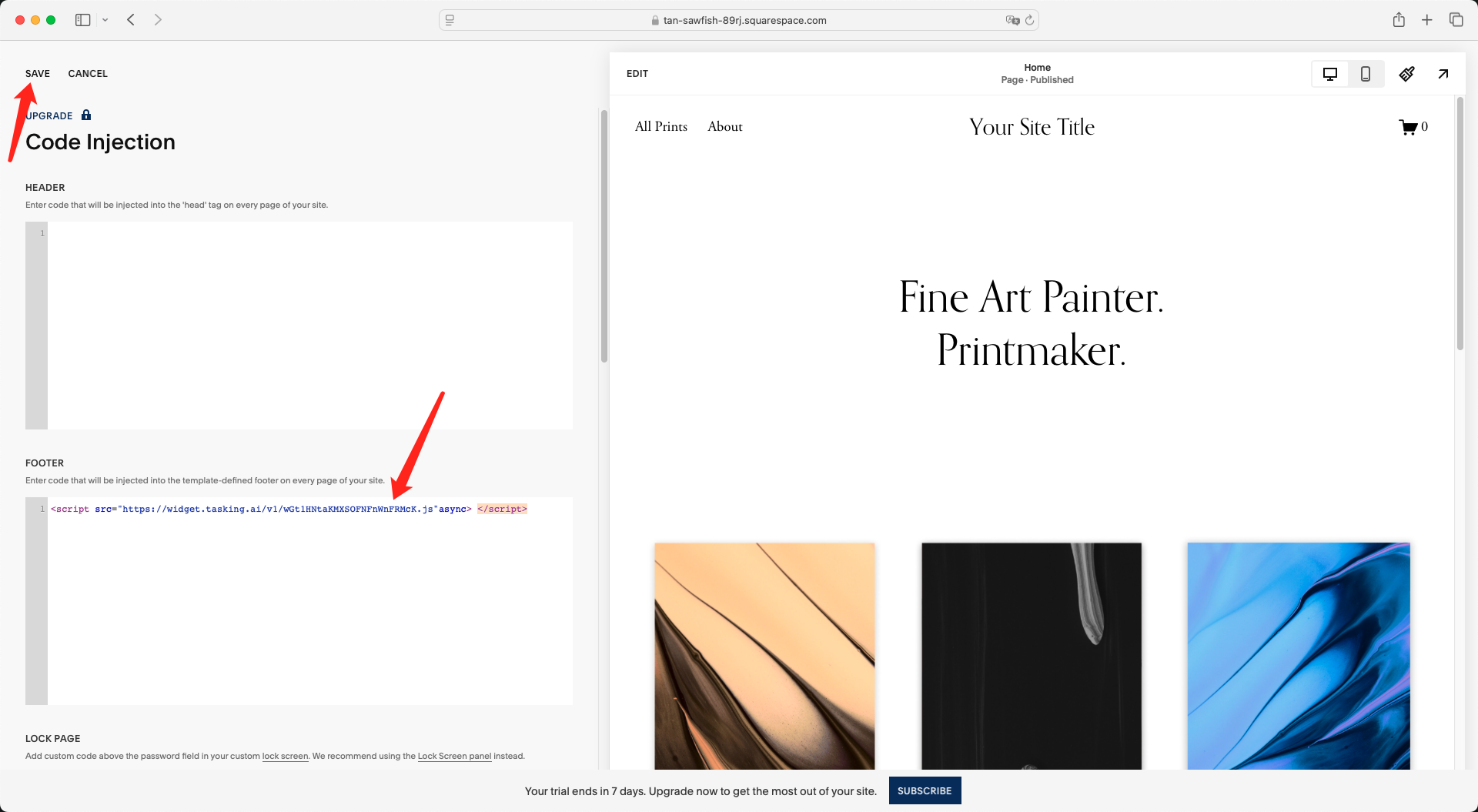
Task: Expand preview with the arrow icon
Action: click(1443, 74)
